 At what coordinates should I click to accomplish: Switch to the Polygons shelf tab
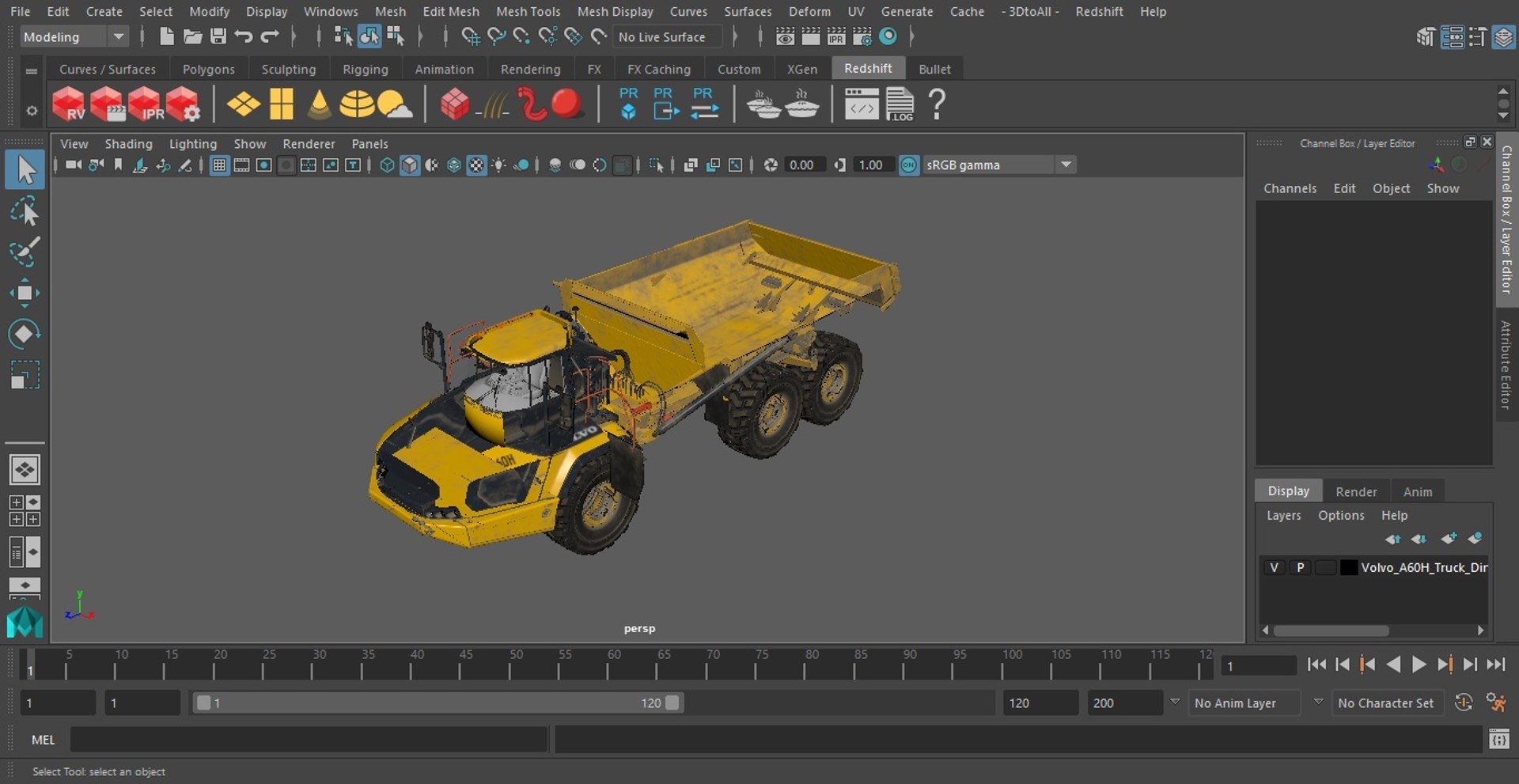pyautogui.click(x=208, y=69)
